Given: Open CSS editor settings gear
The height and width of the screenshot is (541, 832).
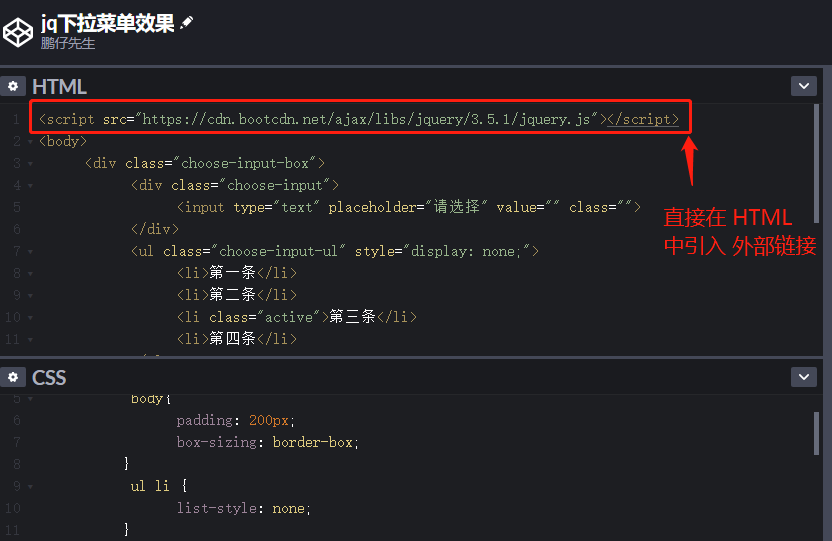Looking at the screenshot, I should (13, 377).
